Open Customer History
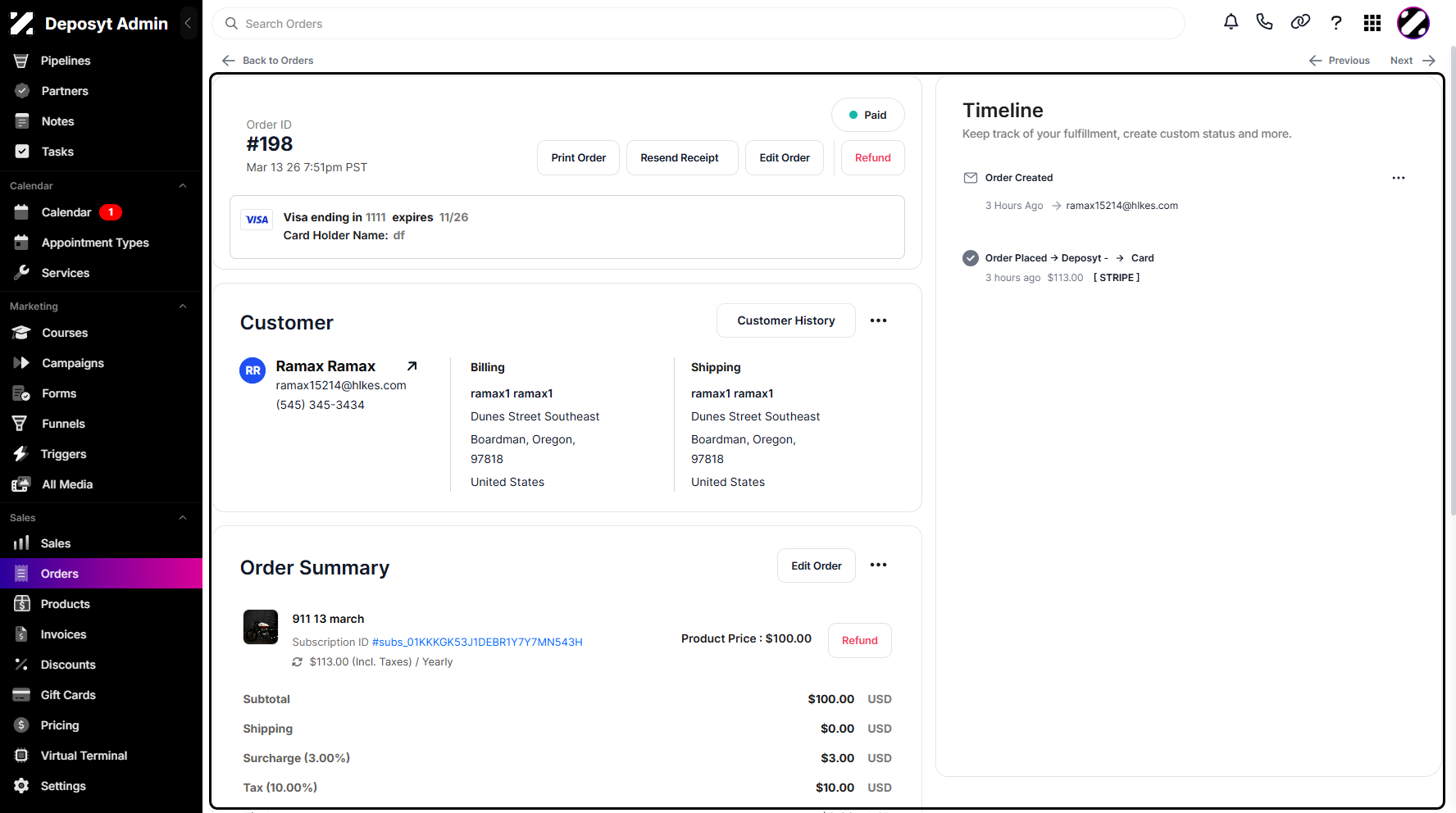The image size is (1456, 813). (x=785, y=320)
